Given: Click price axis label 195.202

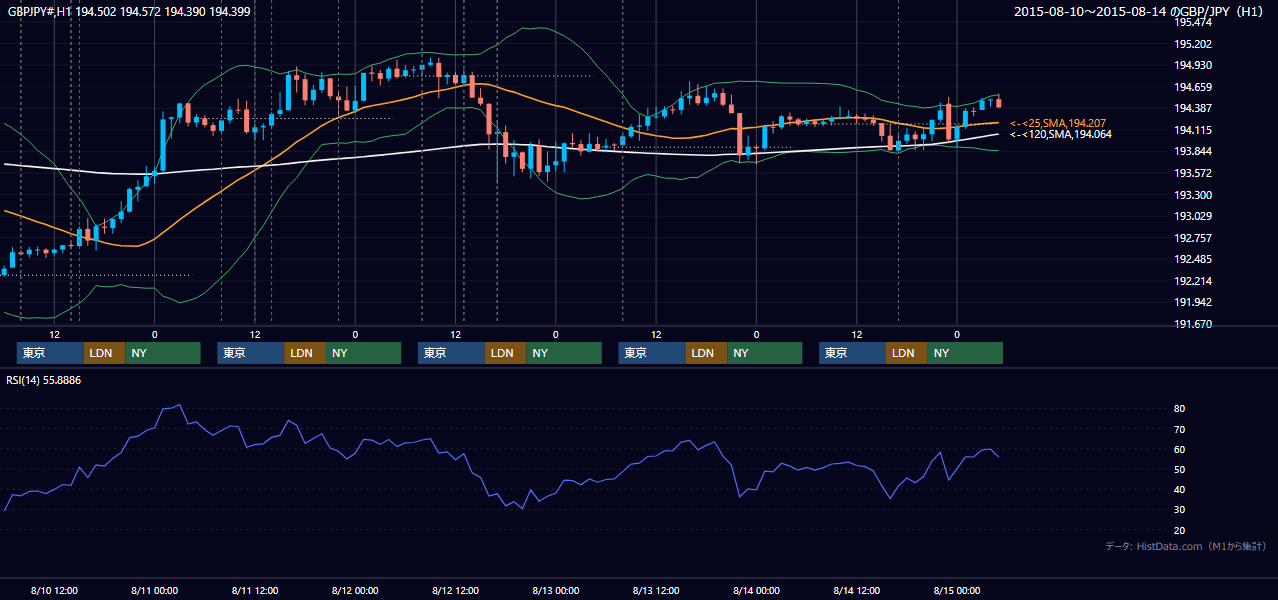Looking at the screenshot, I should point(1192,44).
